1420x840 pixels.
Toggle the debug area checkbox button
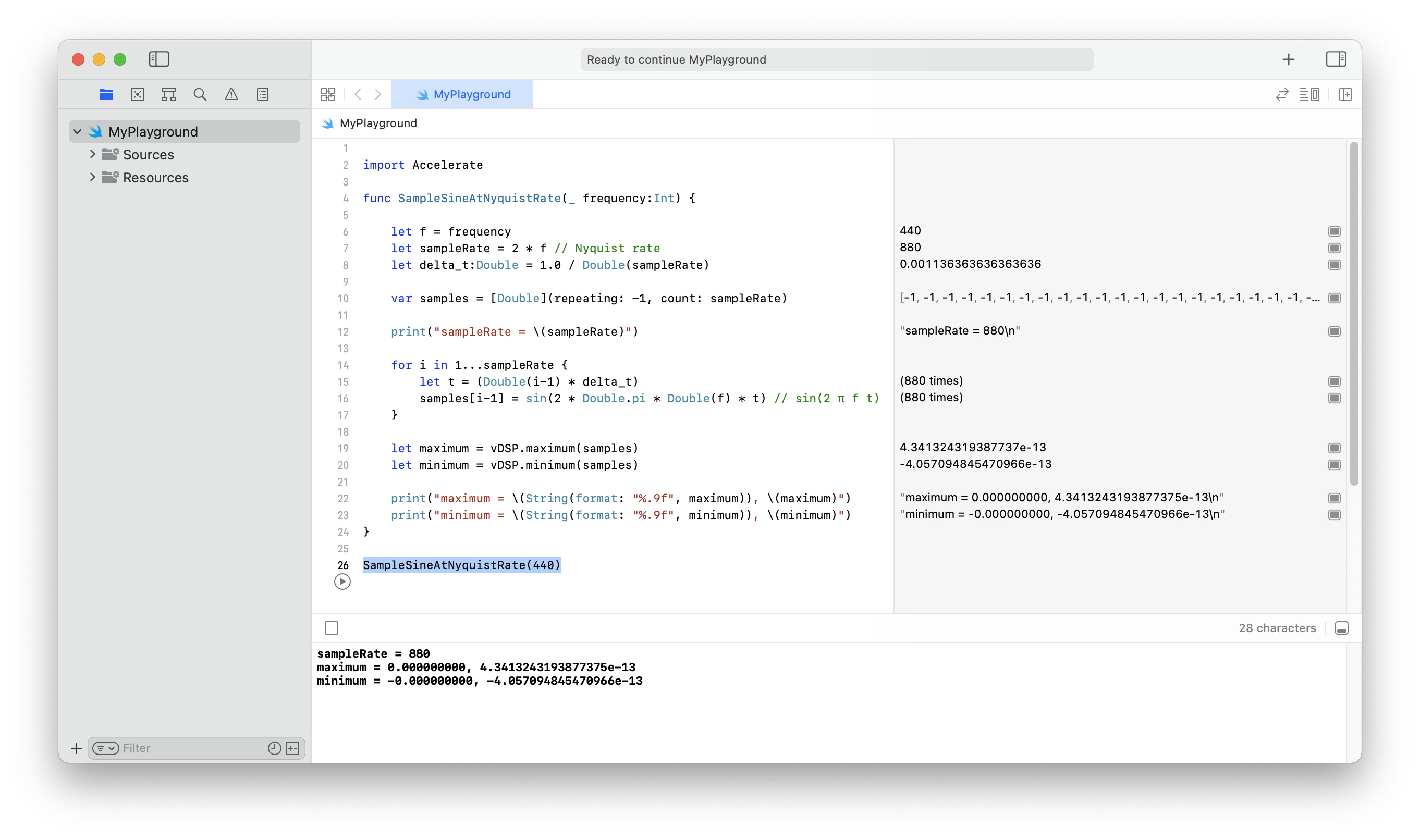click(332, 628)
